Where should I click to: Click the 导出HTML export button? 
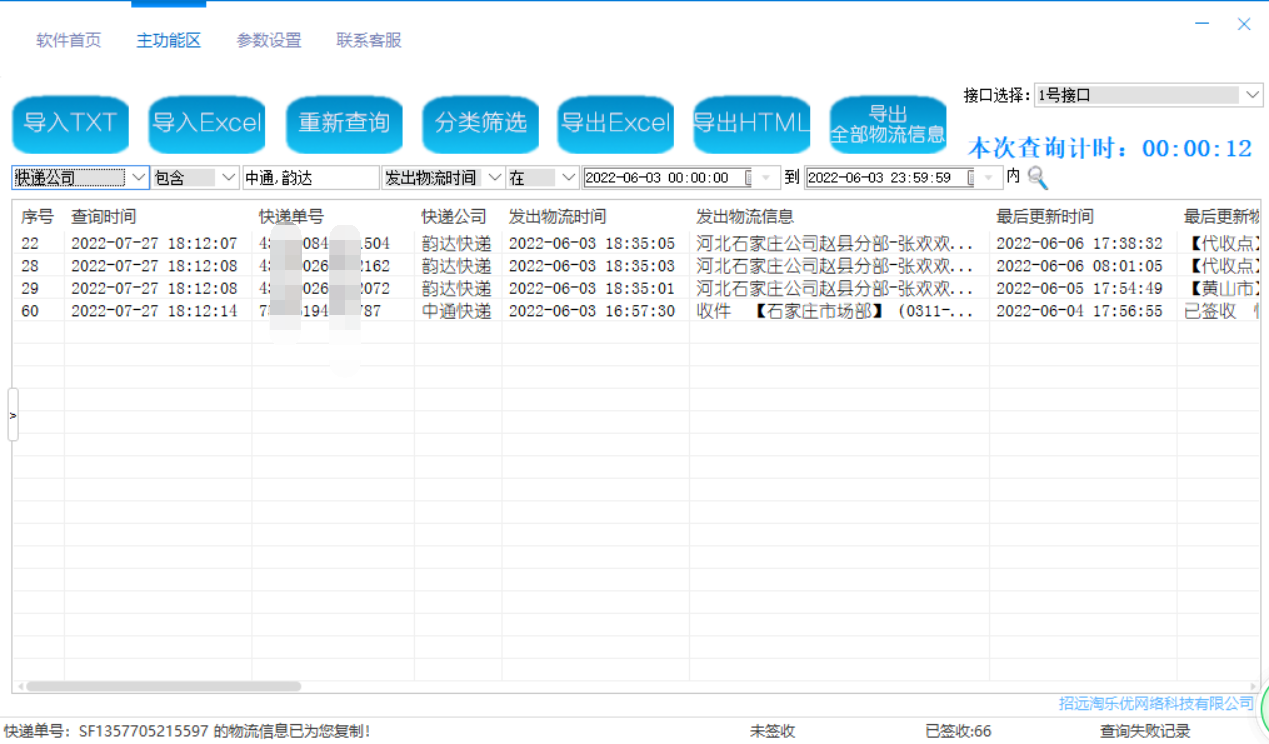coord(751,123)
